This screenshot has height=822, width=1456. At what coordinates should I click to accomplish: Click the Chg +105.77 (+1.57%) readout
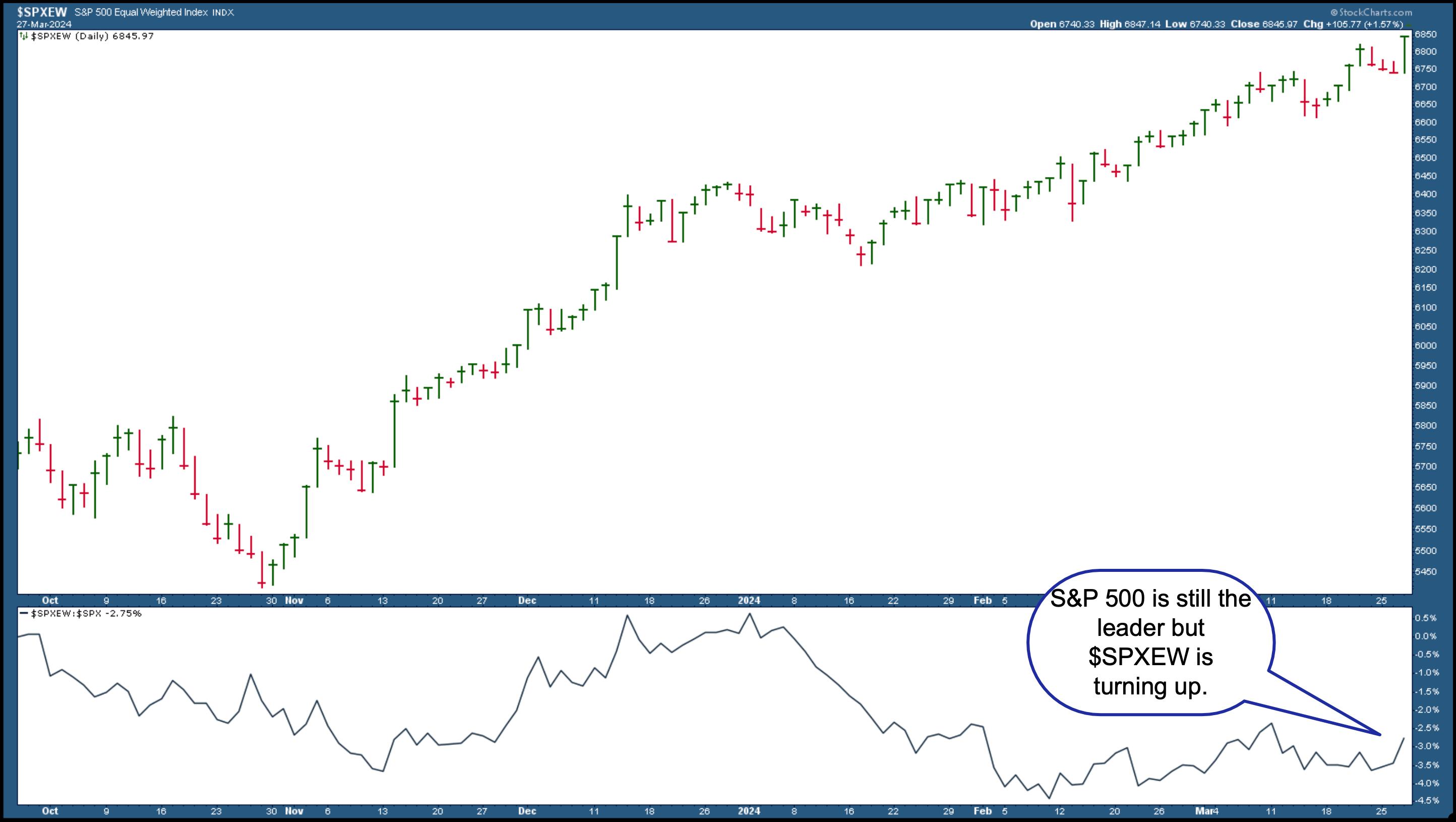coord(1353,24)
